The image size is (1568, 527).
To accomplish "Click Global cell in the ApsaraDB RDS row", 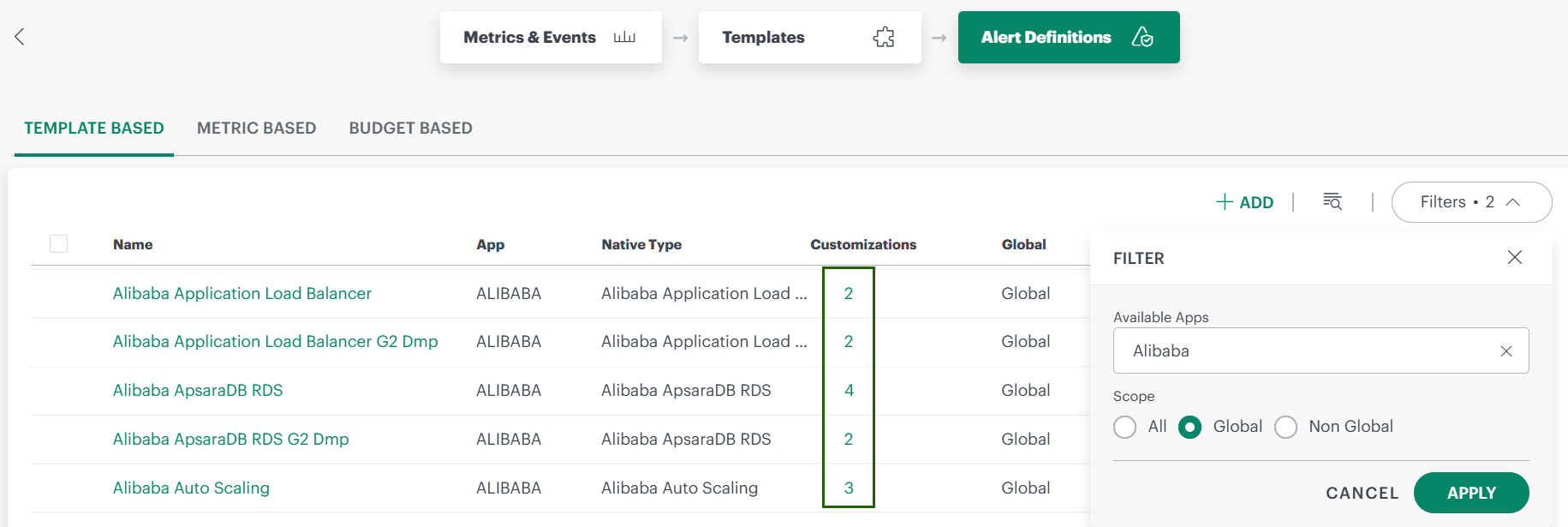I will click(1026, 390).
